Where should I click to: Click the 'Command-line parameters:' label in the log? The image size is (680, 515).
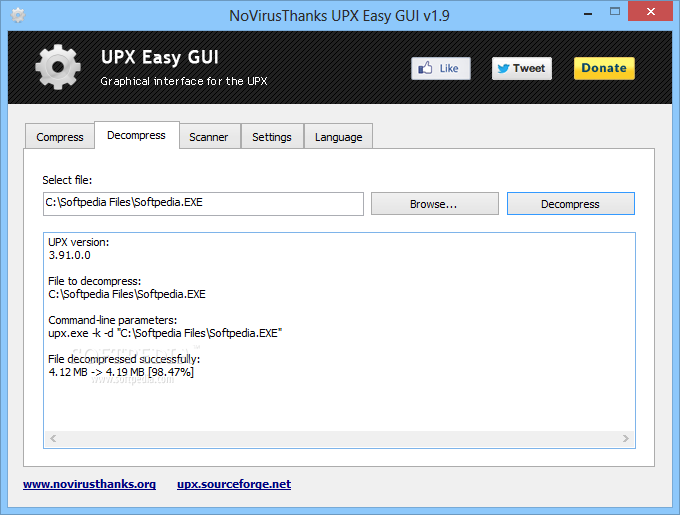[x=113, y=320]
